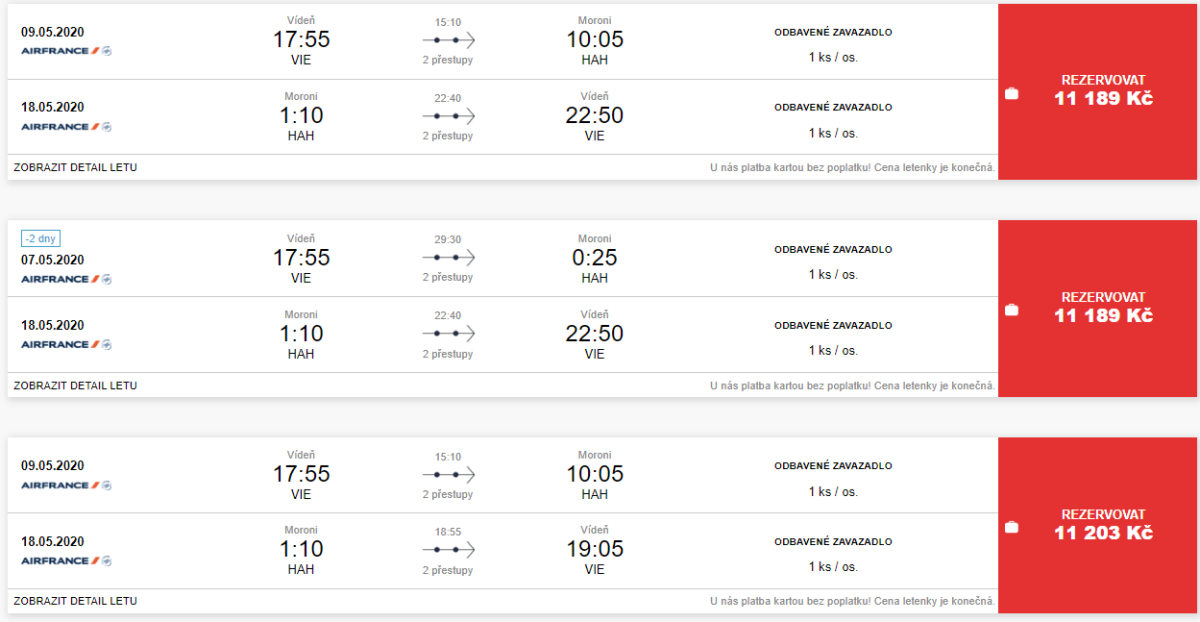Click the route arrow icon under 29:30

448,258
